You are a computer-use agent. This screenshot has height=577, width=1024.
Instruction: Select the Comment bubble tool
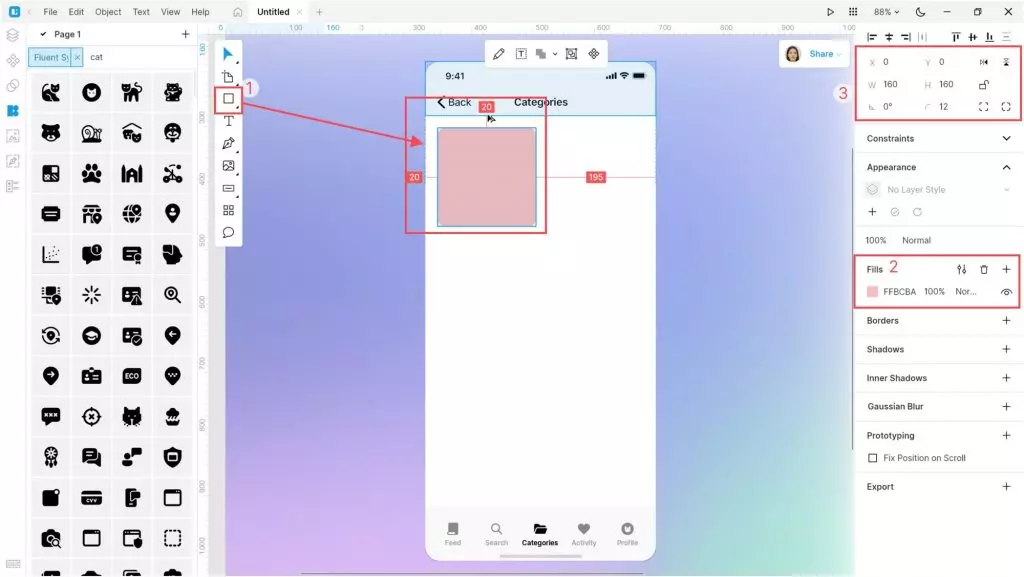pyautogui.click(x=228, y=232)
